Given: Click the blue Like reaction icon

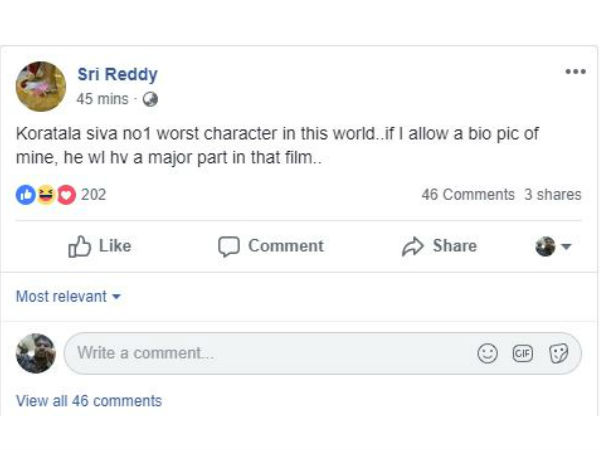Looking at the screenshot, I should (25, 195).
